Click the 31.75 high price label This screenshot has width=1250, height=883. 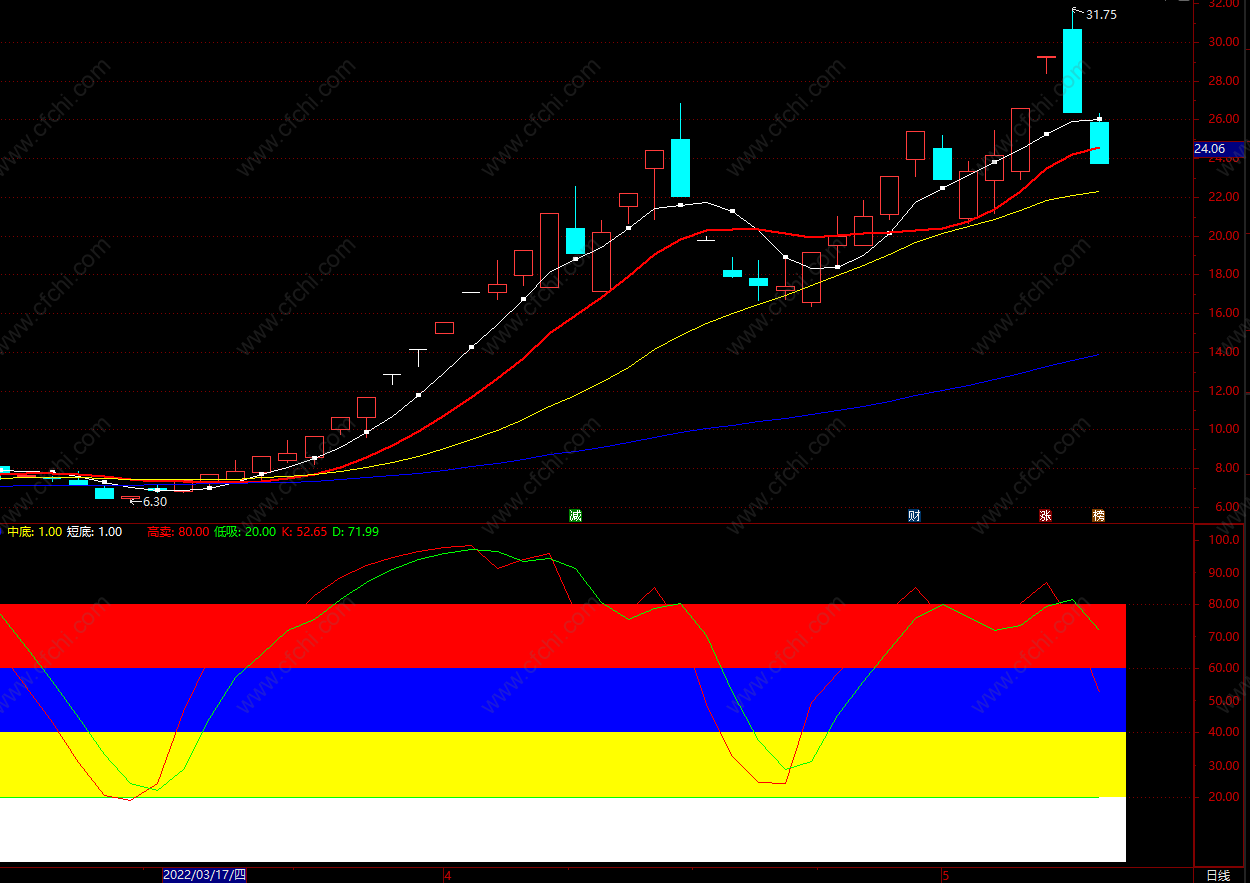tap(1101, 15)
